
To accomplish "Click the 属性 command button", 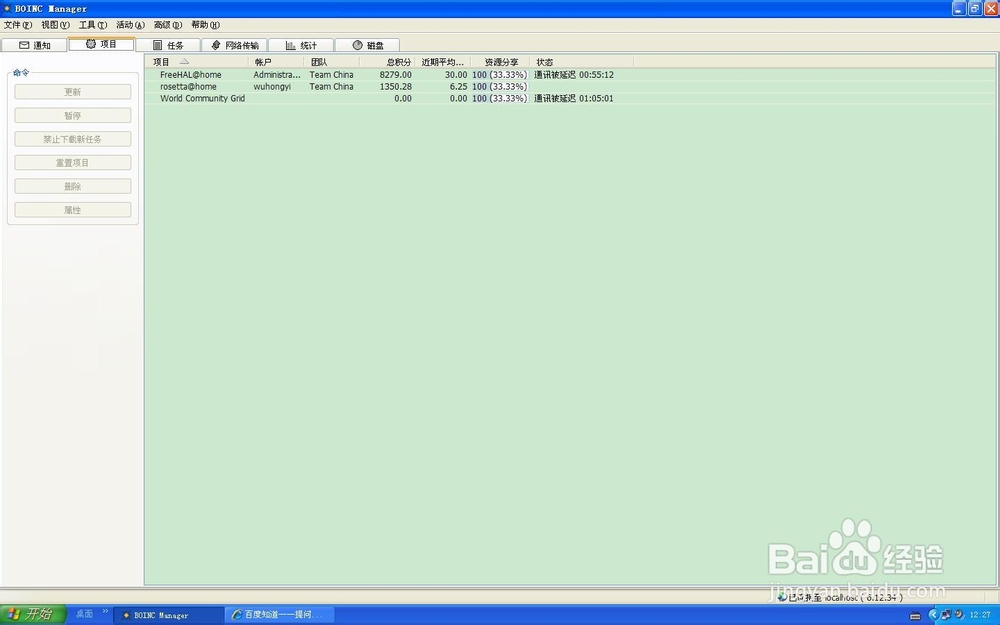I will tap(73, 210).
